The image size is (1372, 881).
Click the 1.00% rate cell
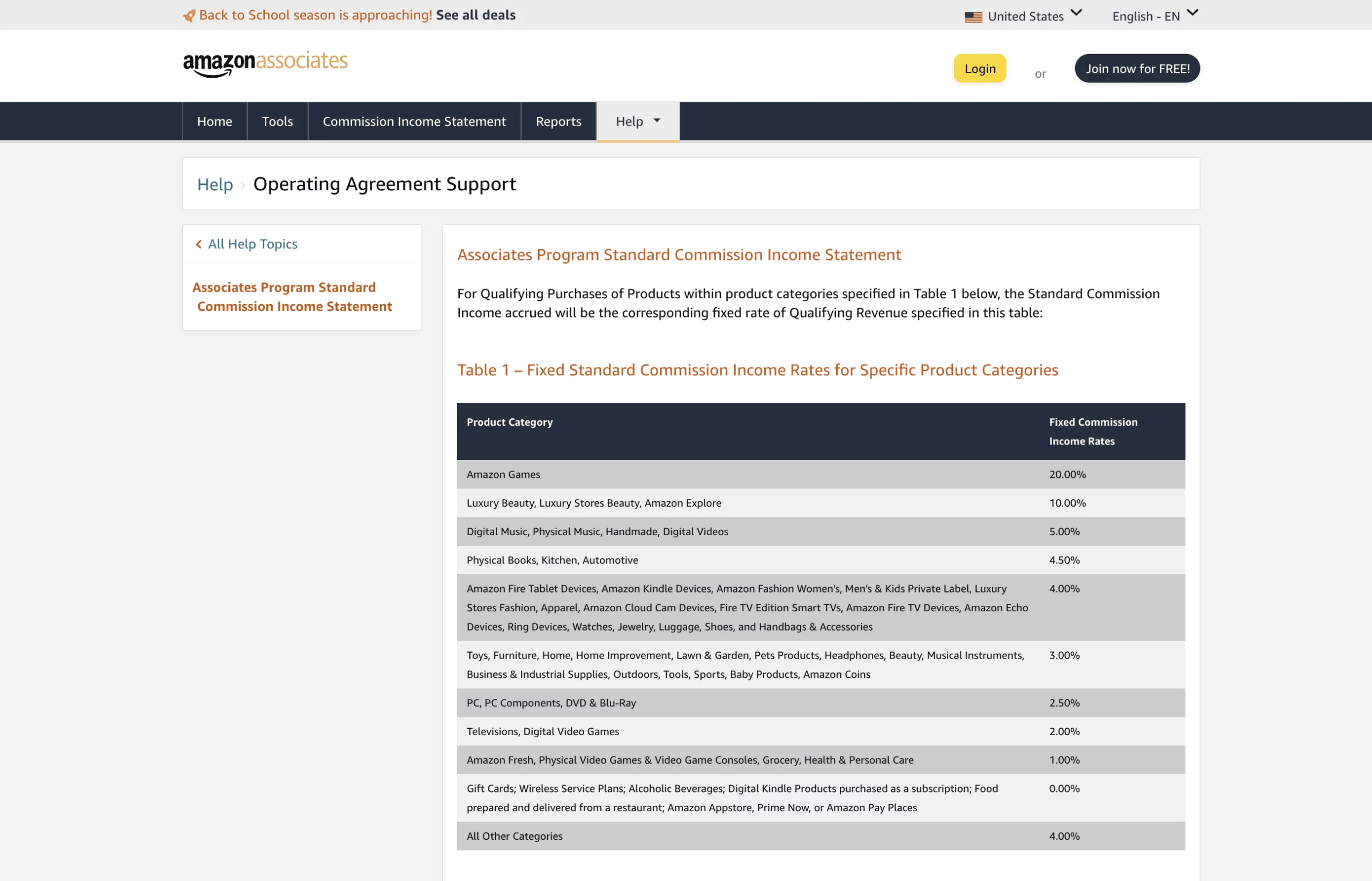pos(1064,760)
